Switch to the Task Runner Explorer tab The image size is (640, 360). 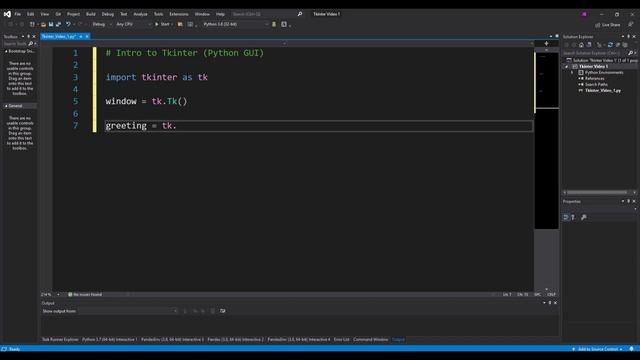click(x=60, y=339)
